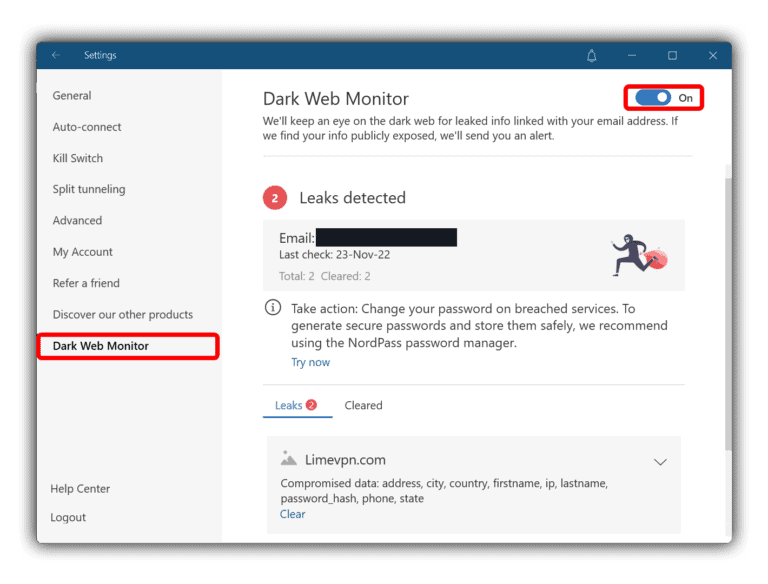Click the Dark Web Monitor page heading

click(336, 99)
